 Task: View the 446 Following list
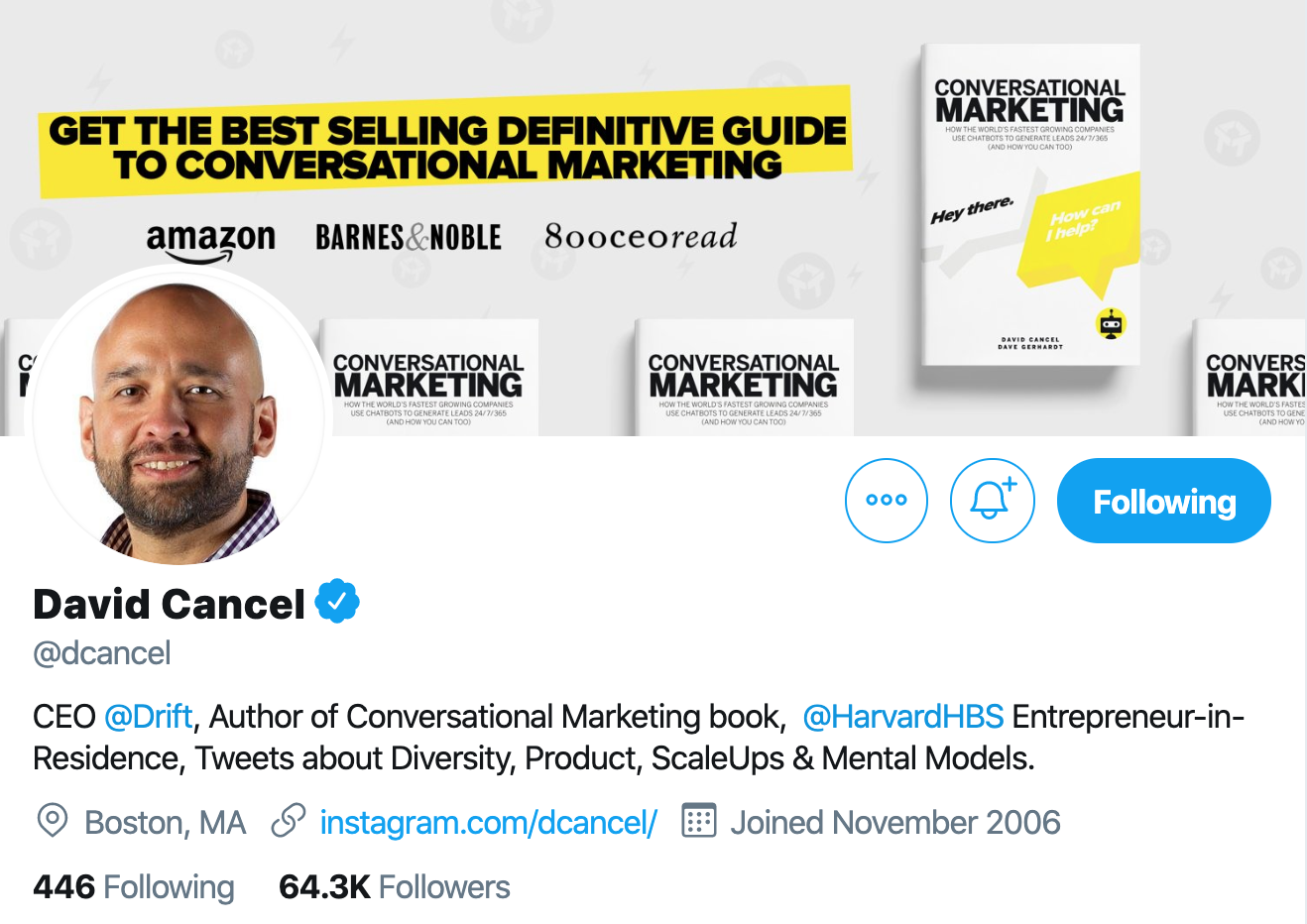tap(133, 886)
